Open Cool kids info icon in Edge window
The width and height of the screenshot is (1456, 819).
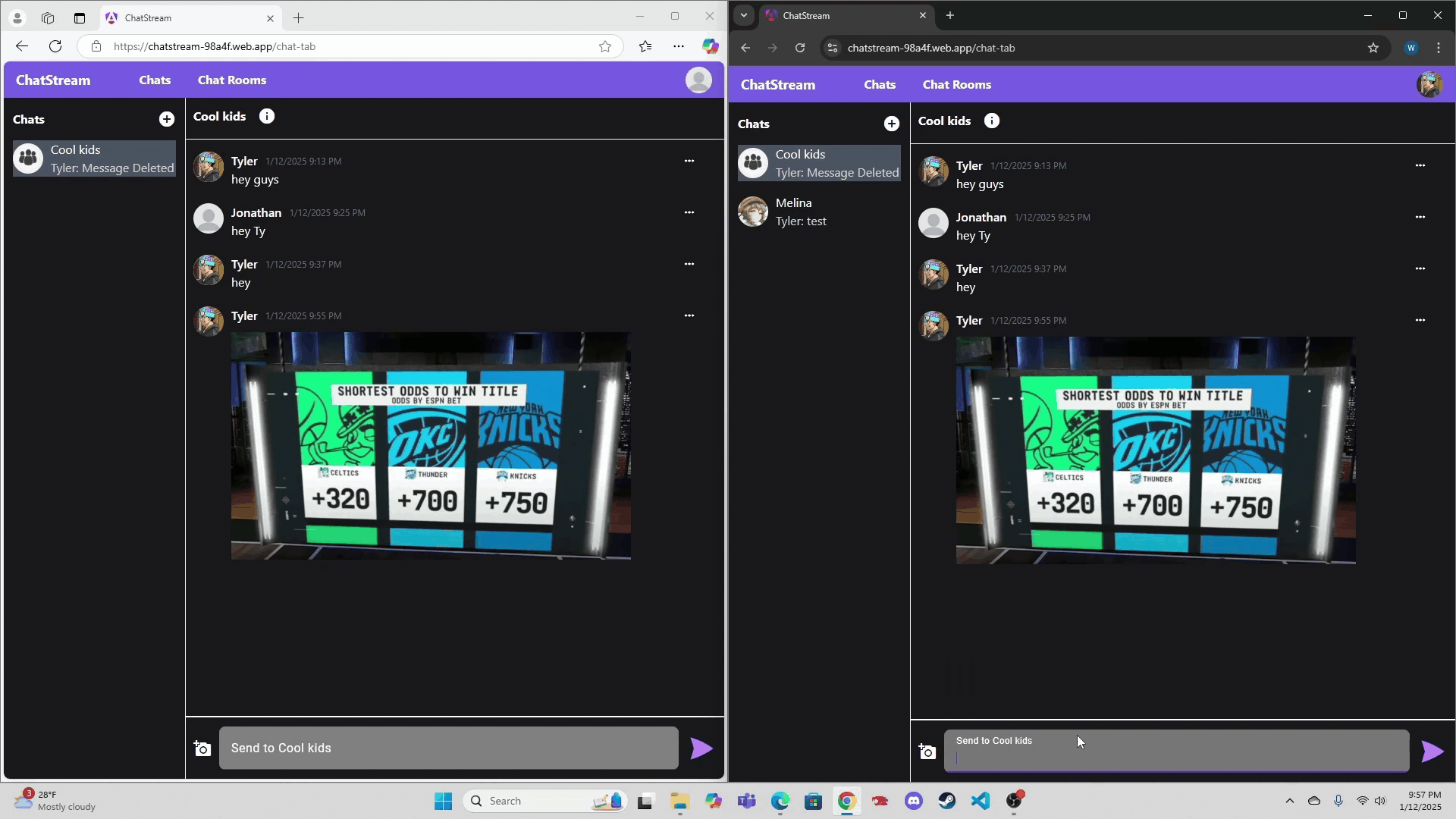coord(267,116)
